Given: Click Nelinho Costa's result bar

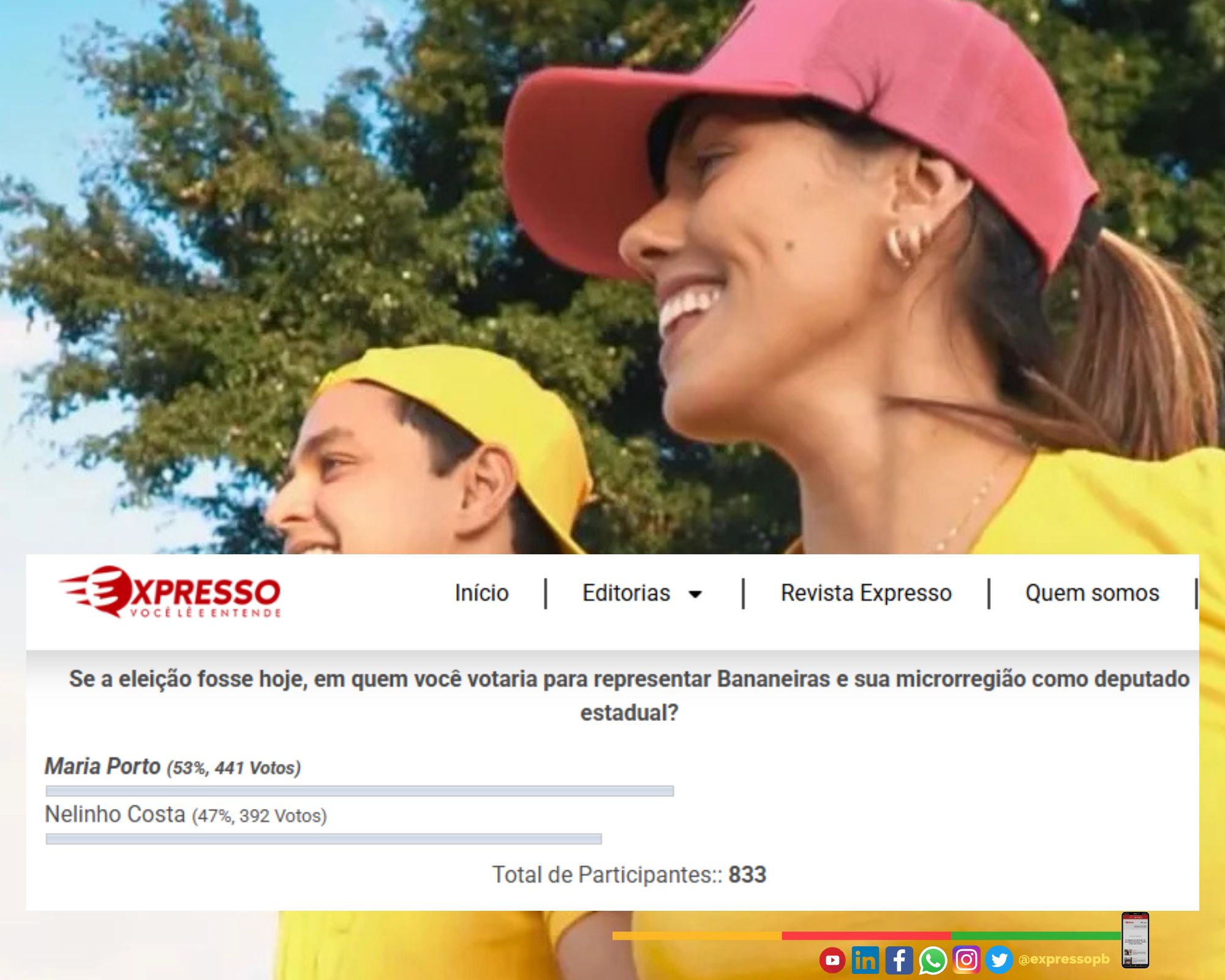Looking at the screenshot, I should pos(323,839).
